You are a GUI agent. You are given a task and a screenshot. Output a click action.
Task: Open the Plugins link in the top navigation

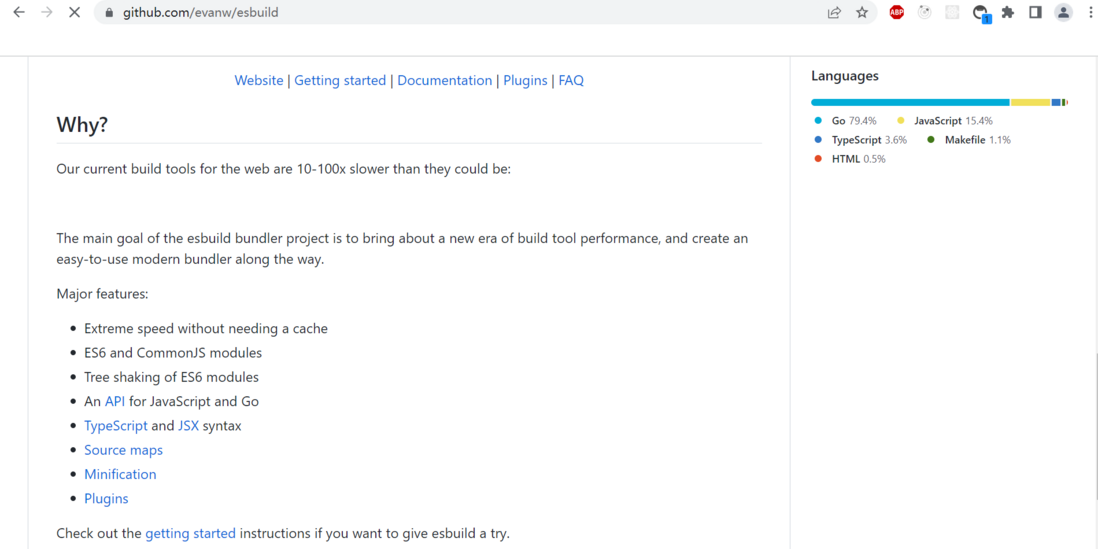click(525, 81)
